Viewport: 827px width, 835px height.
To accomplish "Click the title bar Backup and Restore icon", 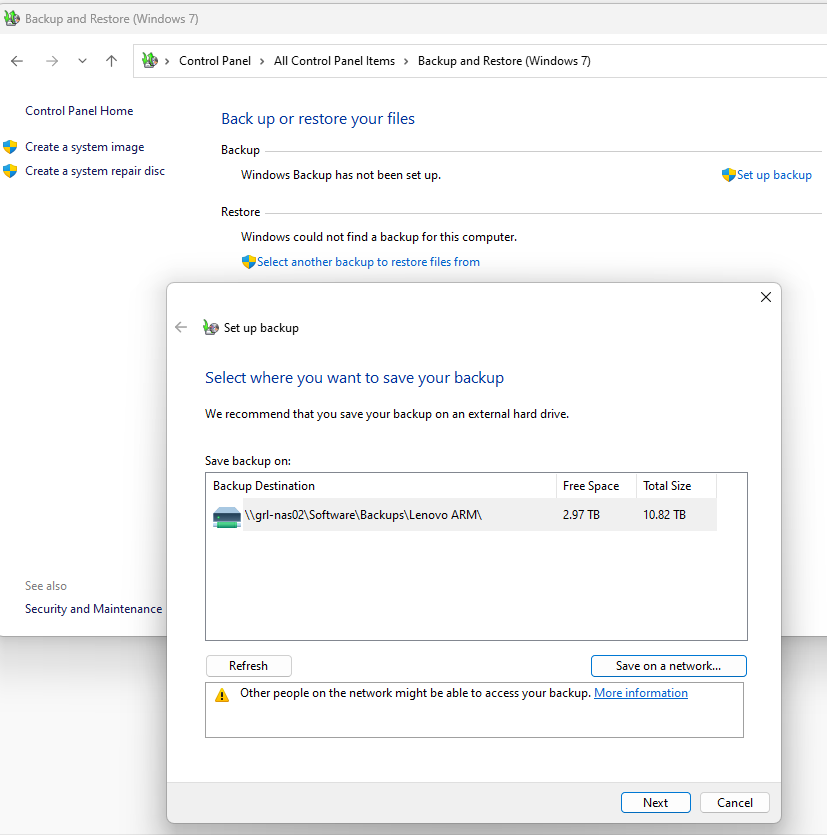I will (x=12, y=19).
